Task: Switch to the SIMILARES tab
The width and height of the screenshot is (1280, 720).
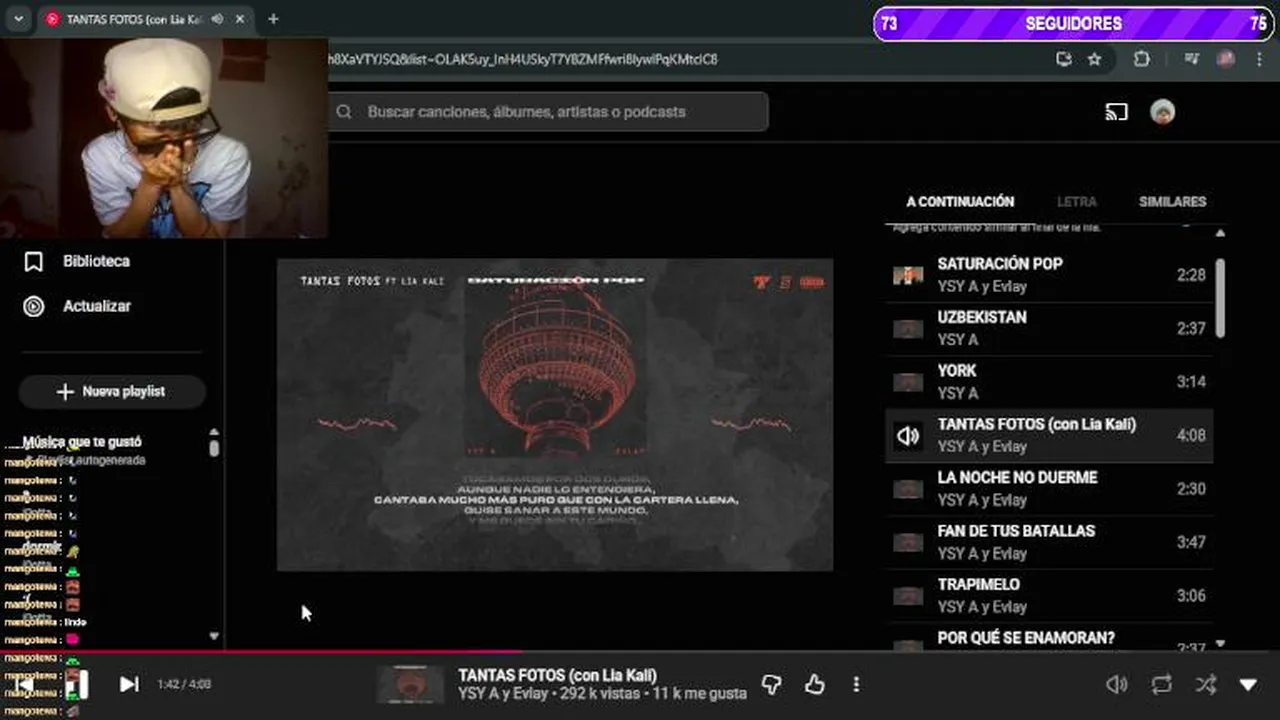Action: pyautogui.click(x=1172, y=201)
